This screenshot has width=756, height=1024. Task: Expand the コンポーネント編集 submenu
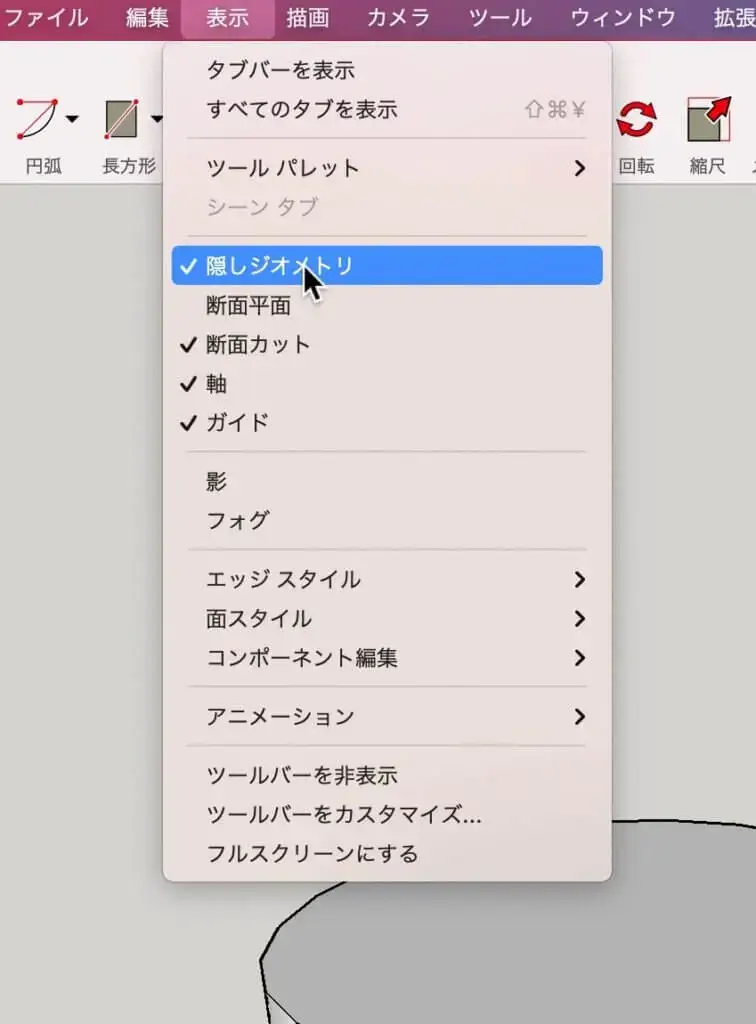pos(387,658)
